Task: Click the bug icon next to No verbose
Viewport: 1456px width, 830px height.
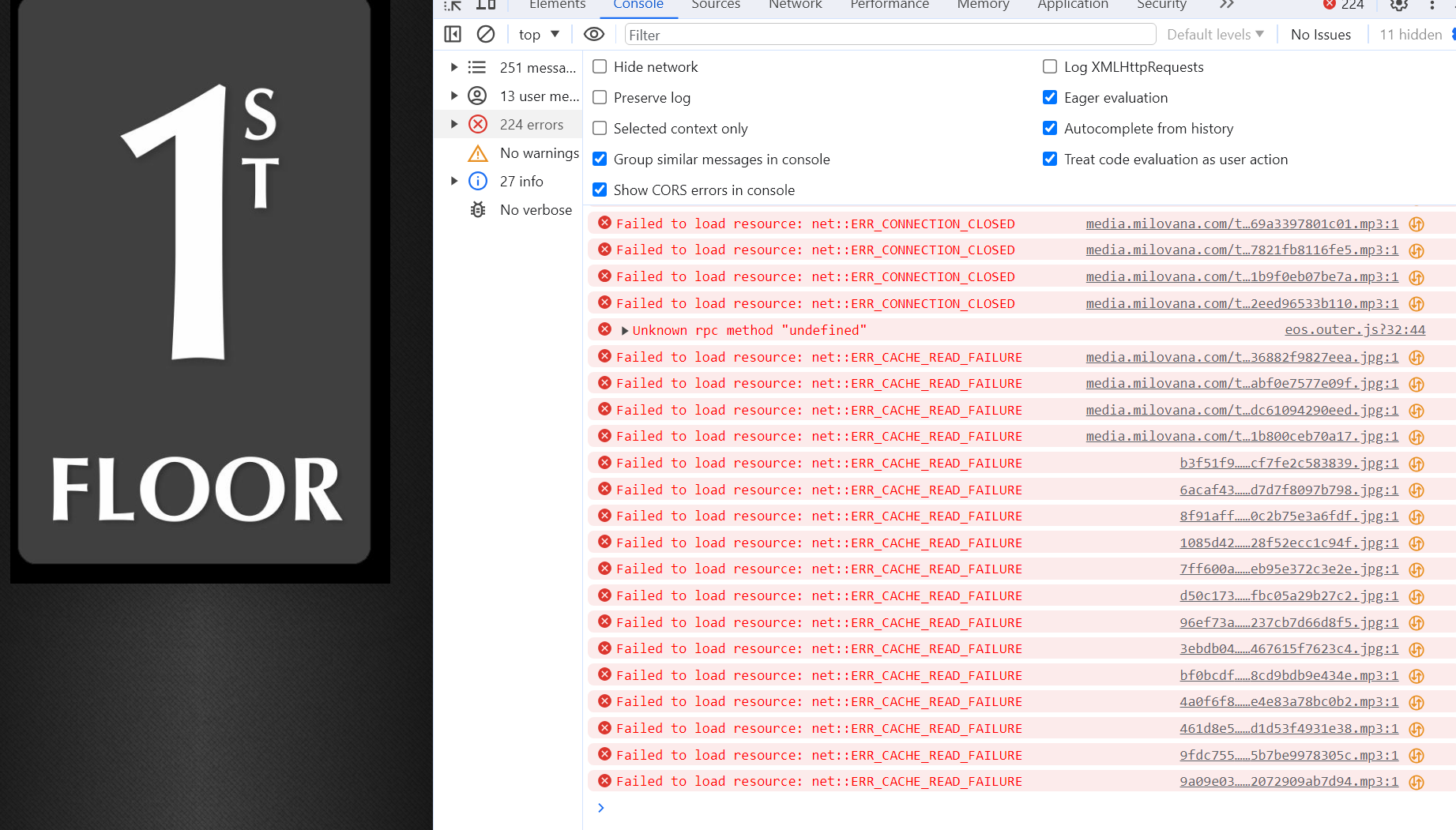Action: 478,209
